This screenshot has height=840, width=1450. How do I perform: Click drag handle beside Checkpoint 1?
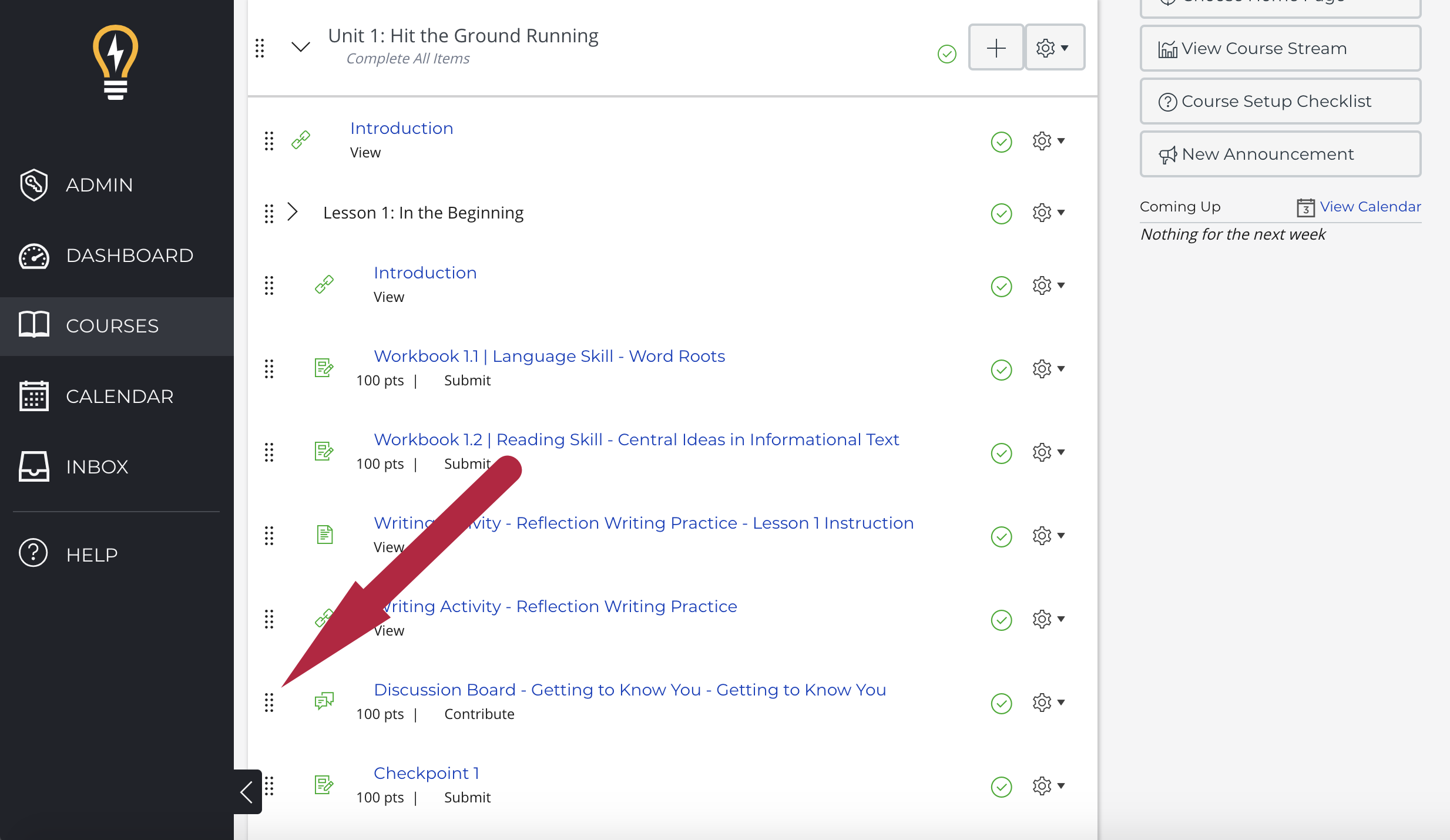pyautogui.click(x=269, y=786)
